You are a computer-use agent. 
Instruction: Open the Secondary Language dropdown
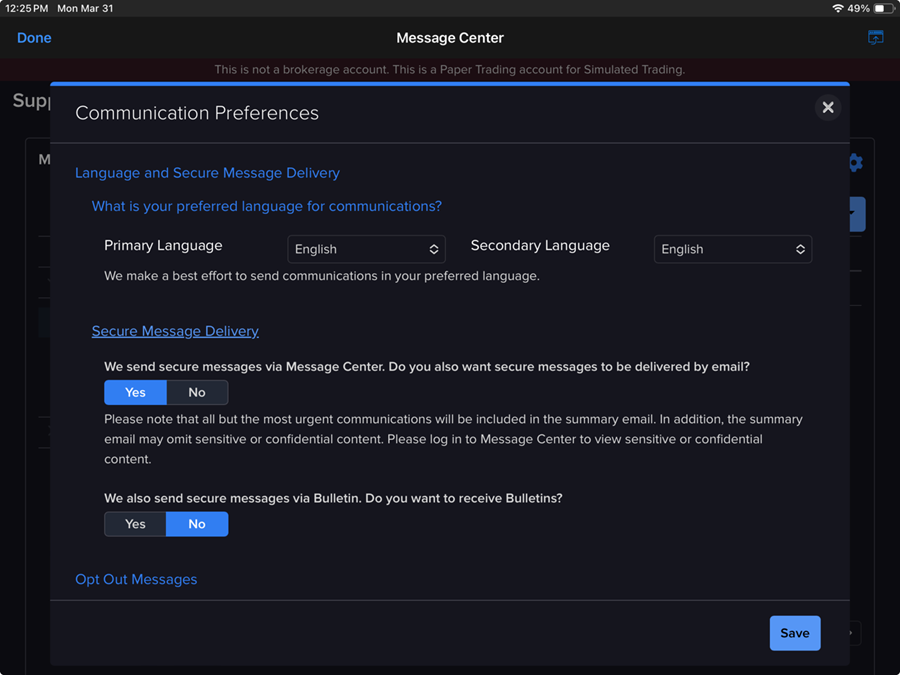point(733,249)
